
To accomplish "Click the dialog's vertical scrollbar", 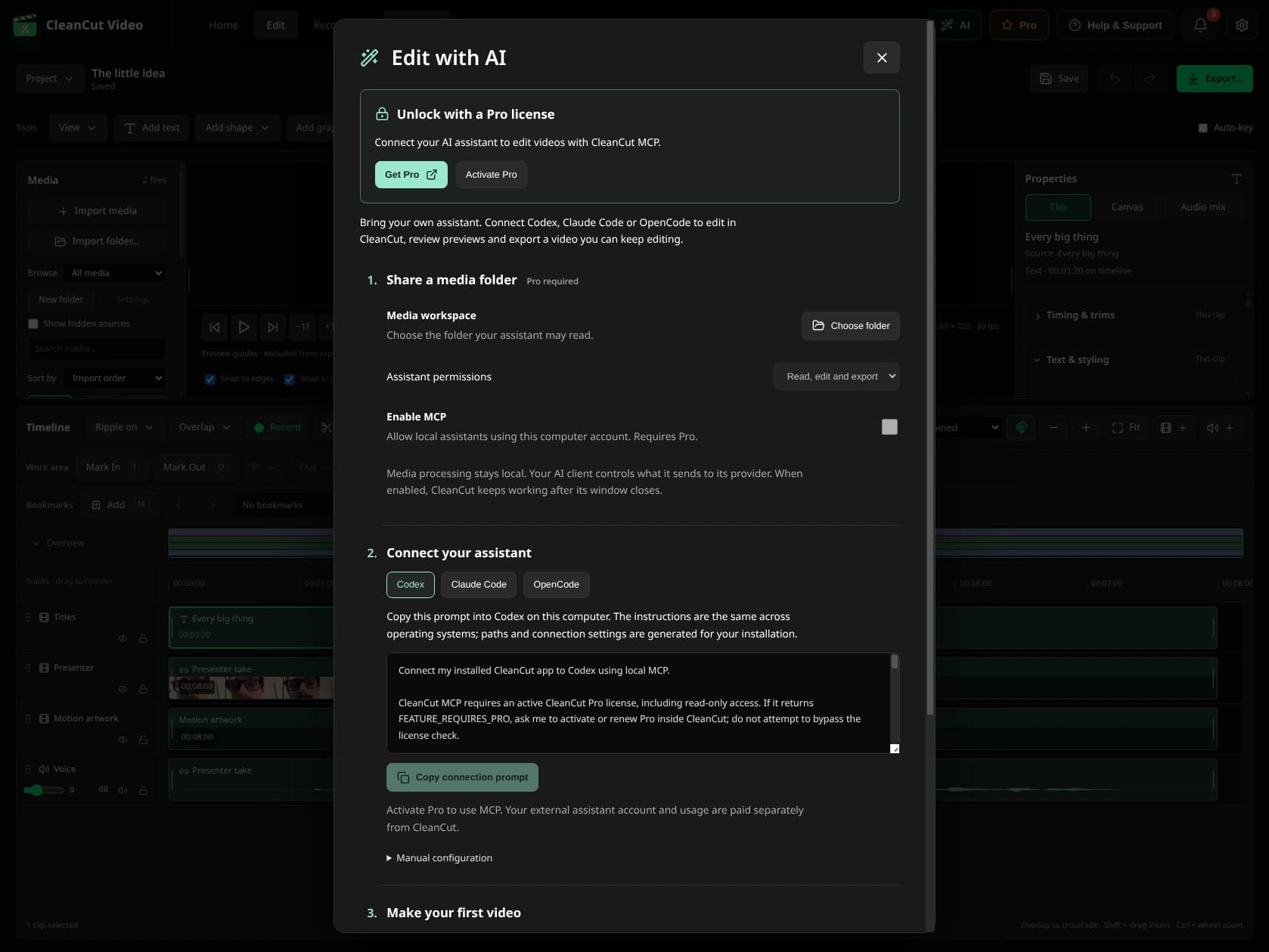I will point(930,367).
